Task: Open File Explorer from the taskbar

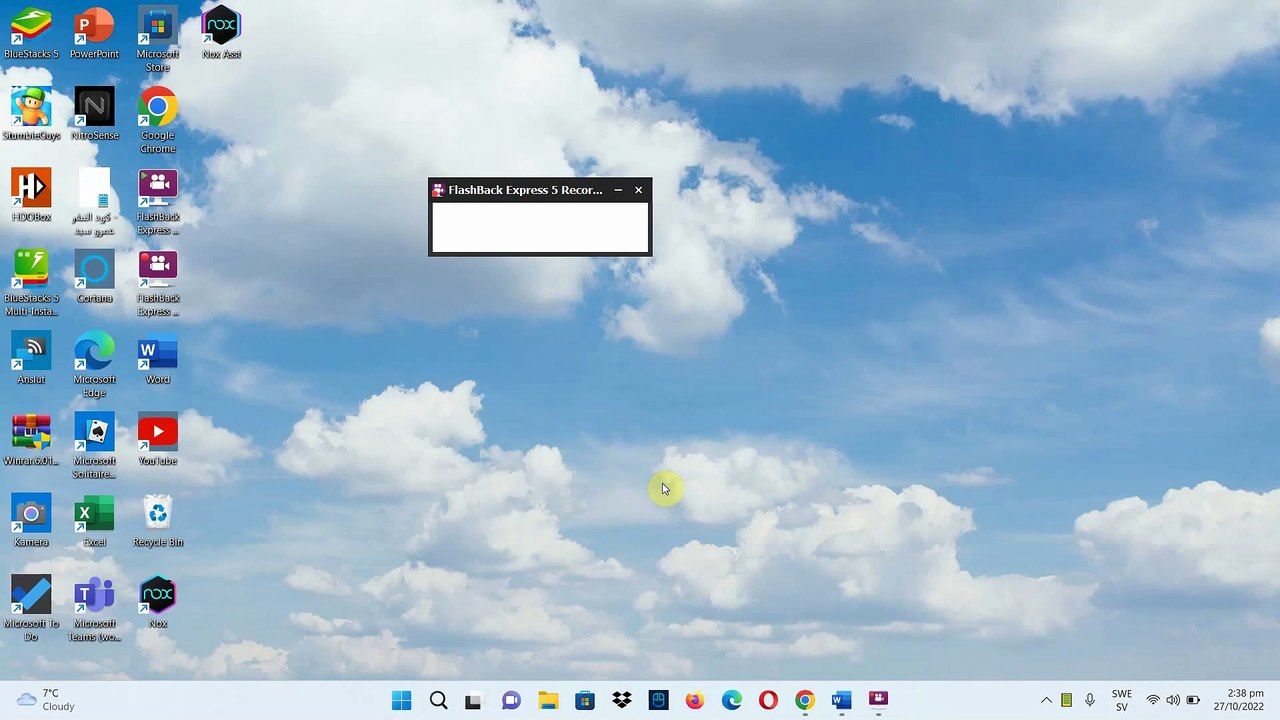Action: [x=548, y=700]
